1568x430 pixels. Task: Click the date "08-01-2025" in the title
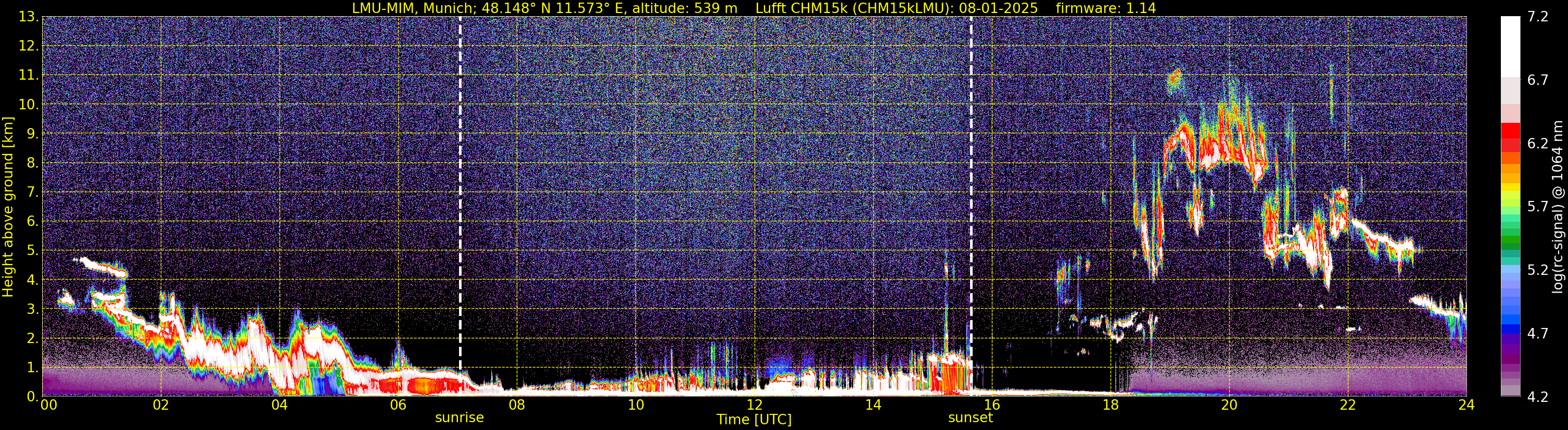point(998,8)
